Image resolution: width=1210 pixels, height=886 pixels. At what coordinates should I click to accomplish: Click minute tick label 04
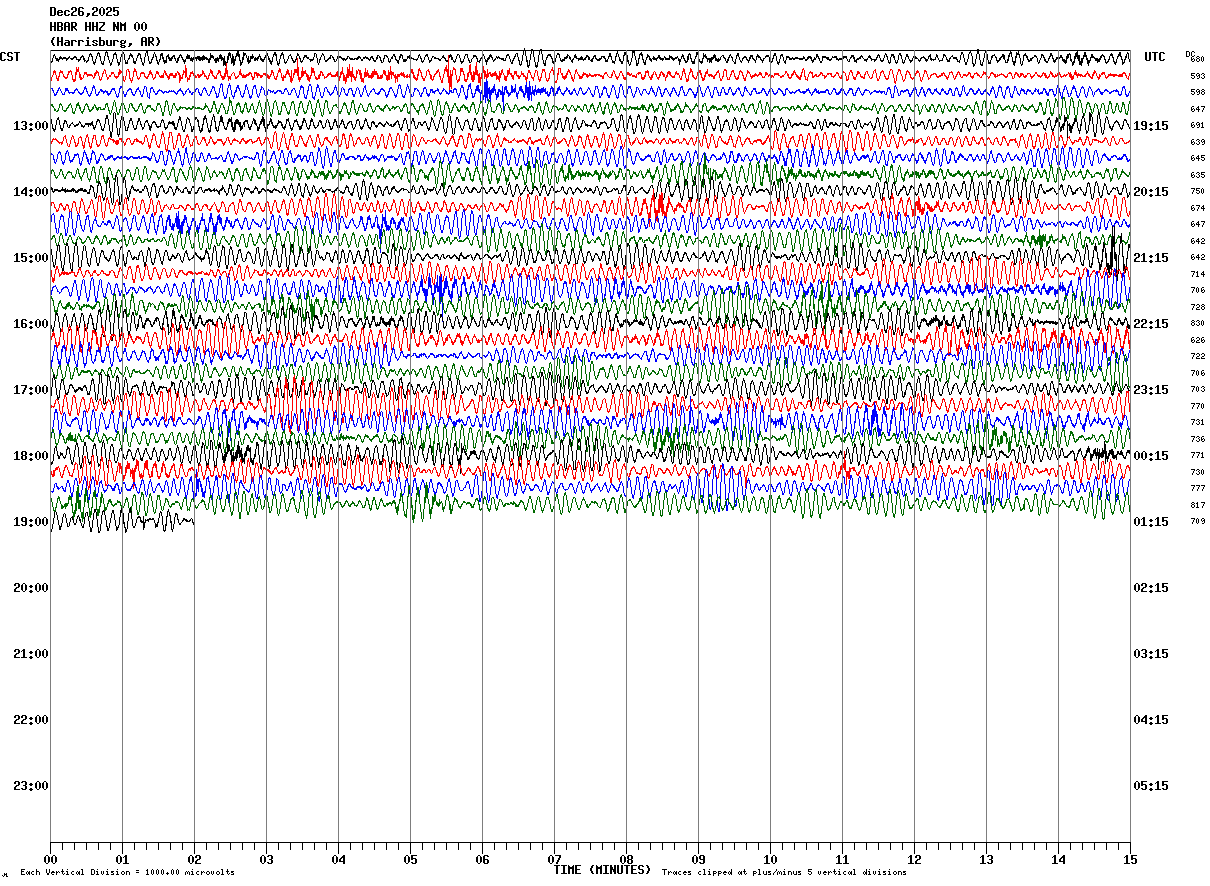(338, 859)
